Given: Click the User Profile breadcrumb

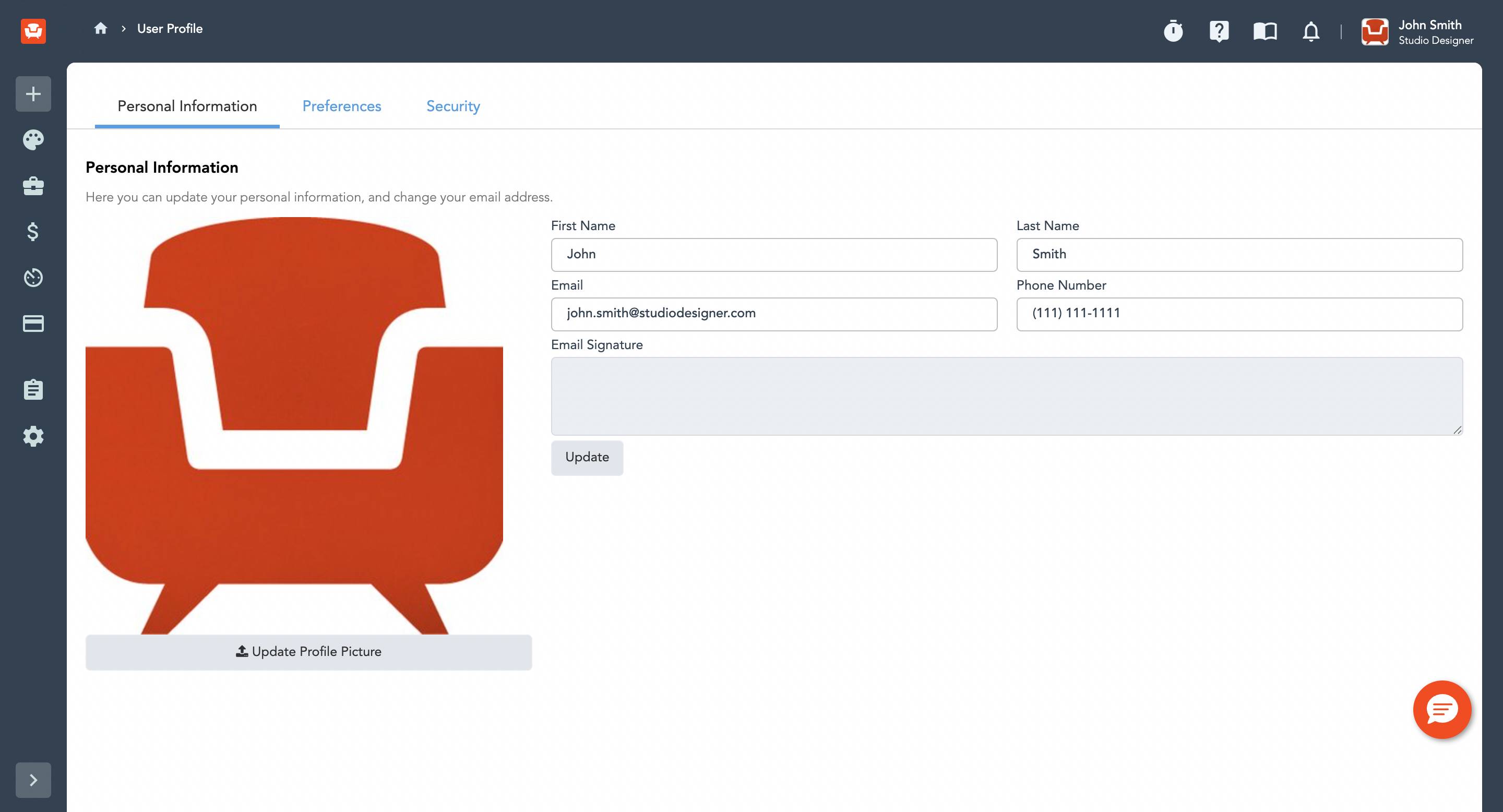Looking at the screenshot, I should 170,29.
